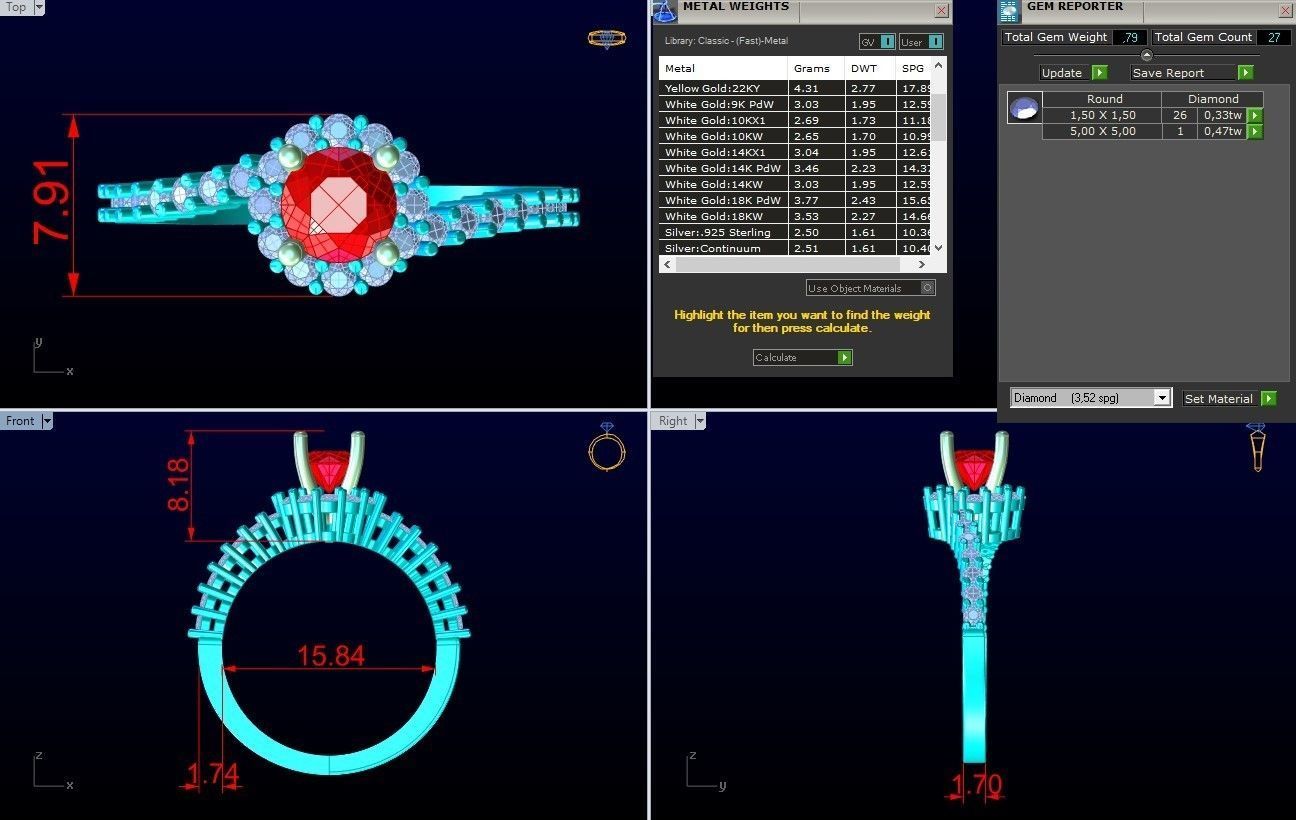Click the metal list scroll left arrow

point(666,264)
